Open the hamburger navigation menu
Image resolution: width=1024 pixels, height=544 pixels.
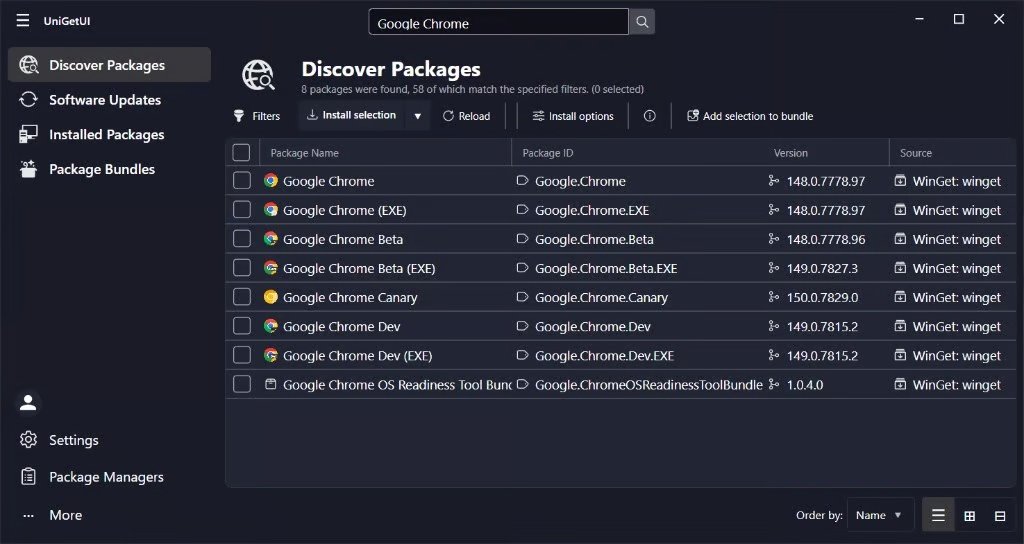[23, 20]
